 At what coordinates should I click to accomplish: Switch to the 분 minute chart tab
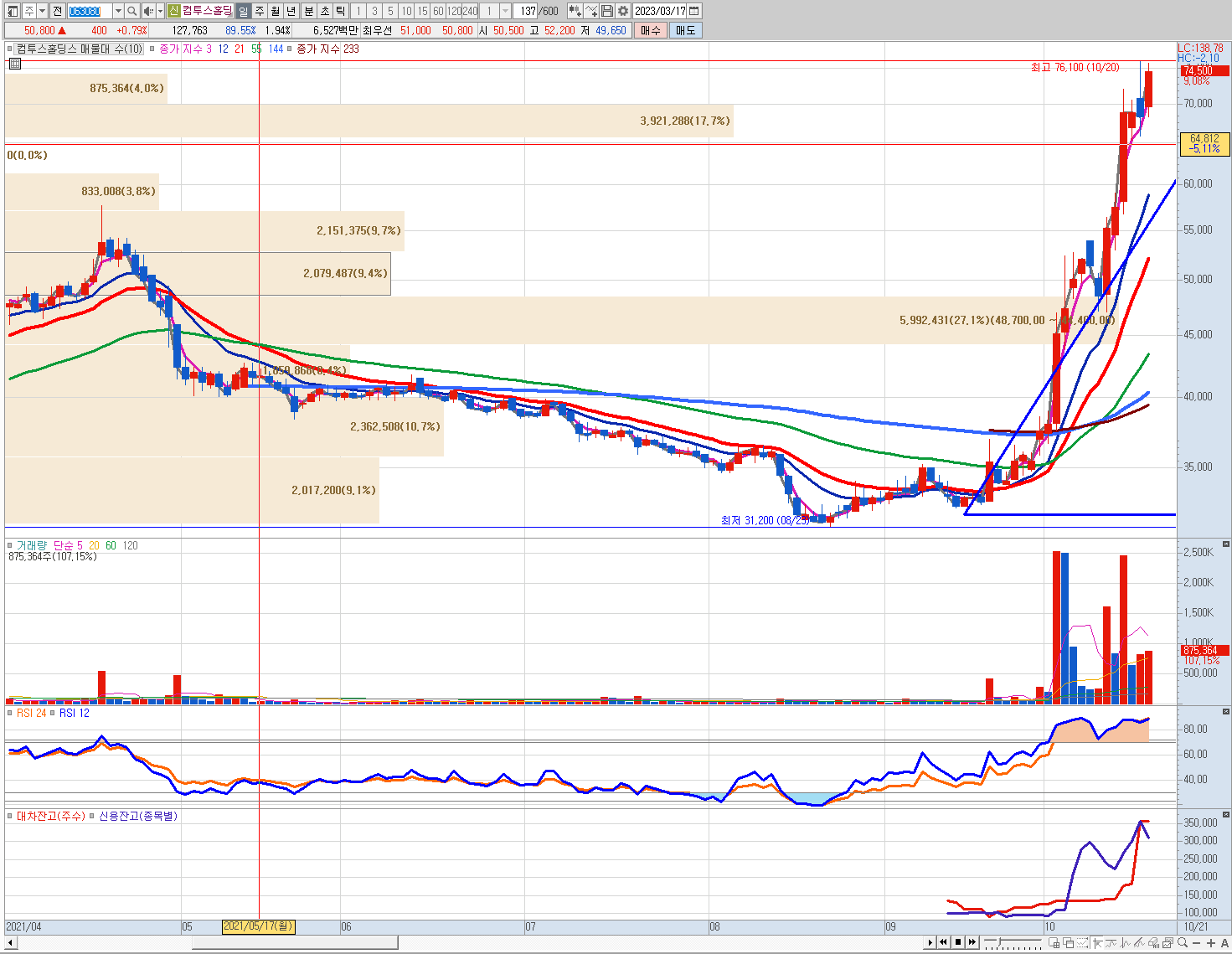(x=308, y=11)
